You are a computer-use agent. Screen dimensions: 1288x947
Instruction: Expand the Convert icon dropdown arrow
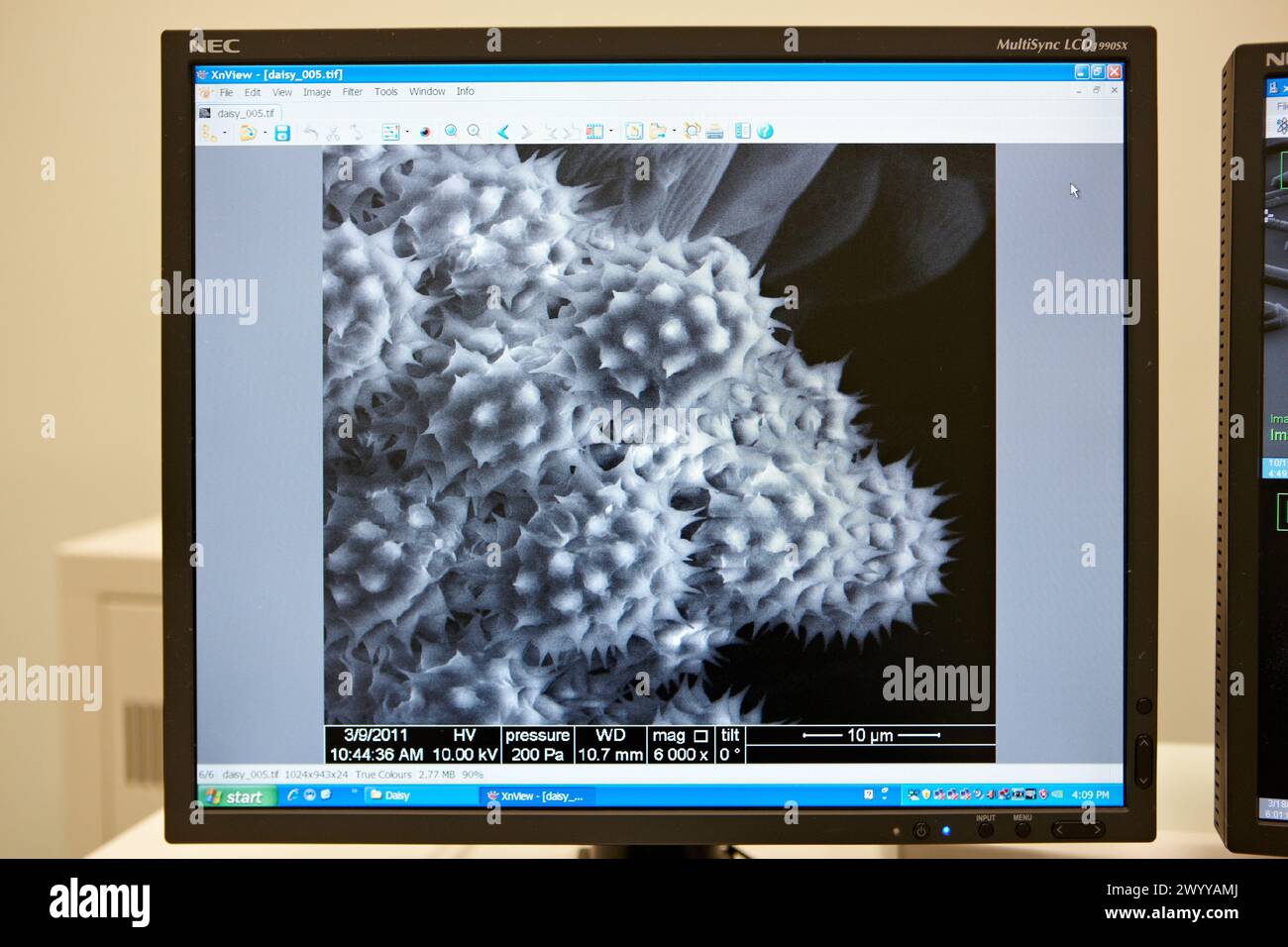674,131
